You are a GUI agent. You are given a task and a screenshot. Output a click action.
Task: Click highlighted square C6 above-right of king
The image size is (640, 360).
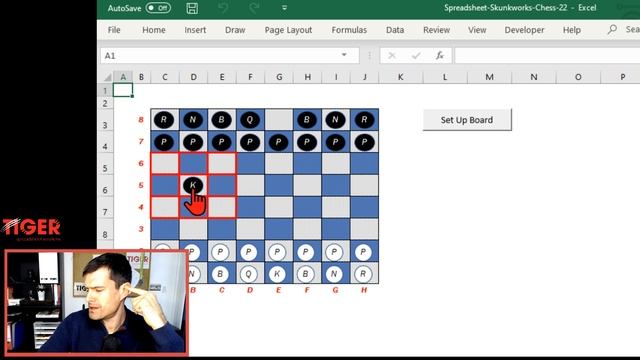point(222,164)
